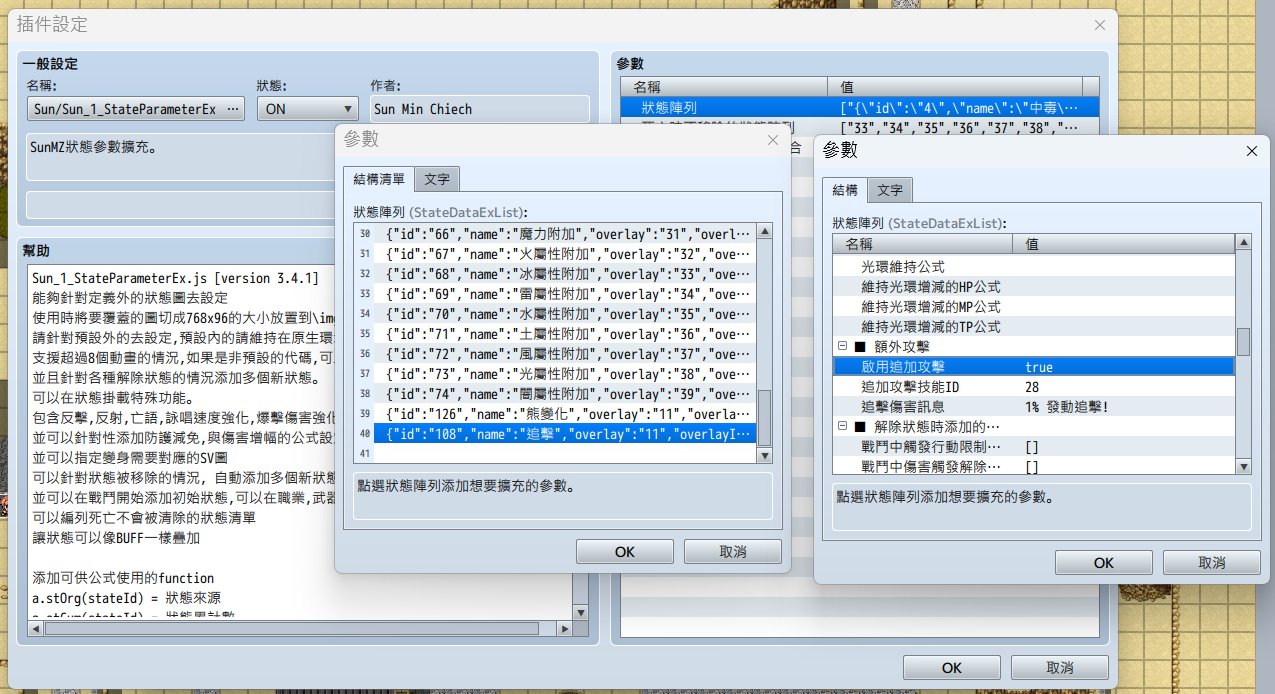Click scroll-down arrow in right dialog table
The image size is (1275, 694).
[x=1243, y=467]
